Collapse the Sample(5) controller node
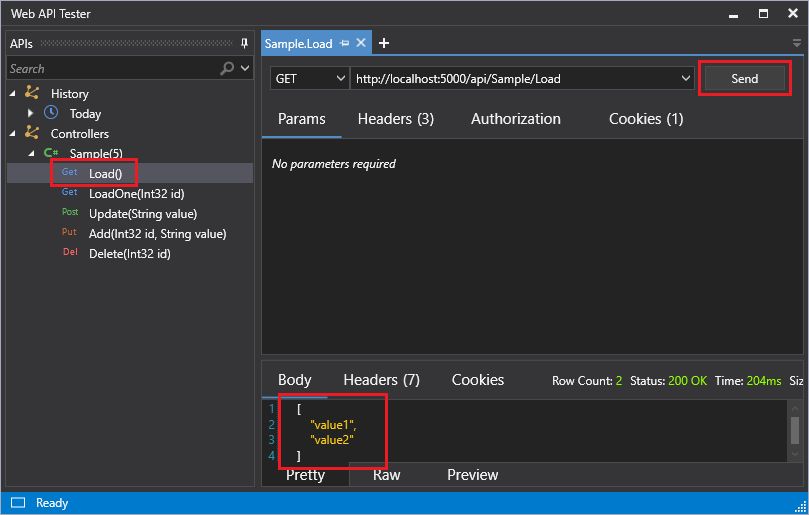 coord(31,153)
